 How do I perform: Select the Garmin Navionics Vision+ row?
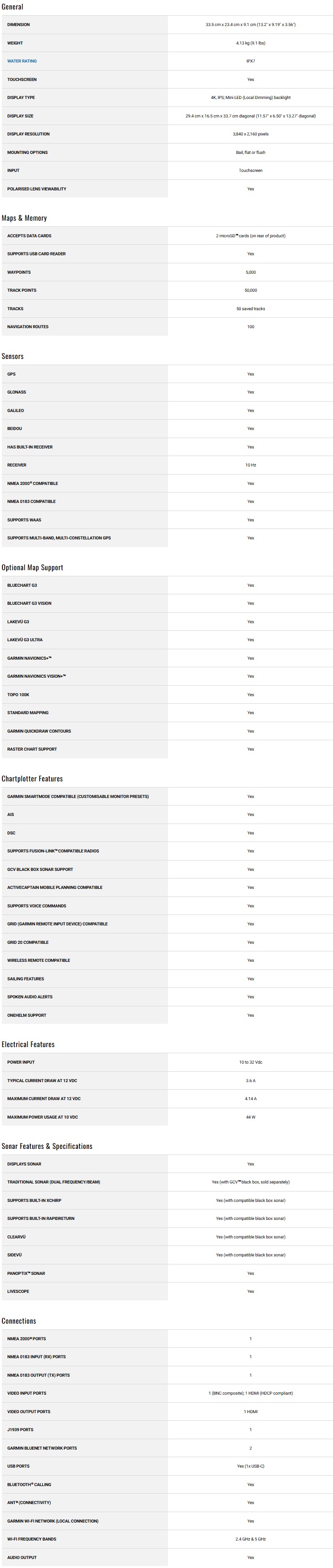coord(36,676)
